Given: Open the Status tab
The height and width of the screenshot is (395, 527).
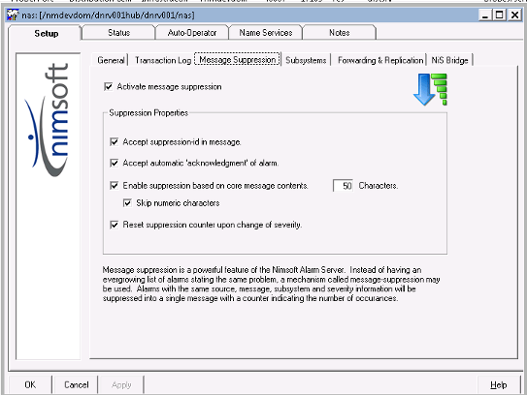Looking at the screenshot, I should pyautogui.click(x=119, y=33).
